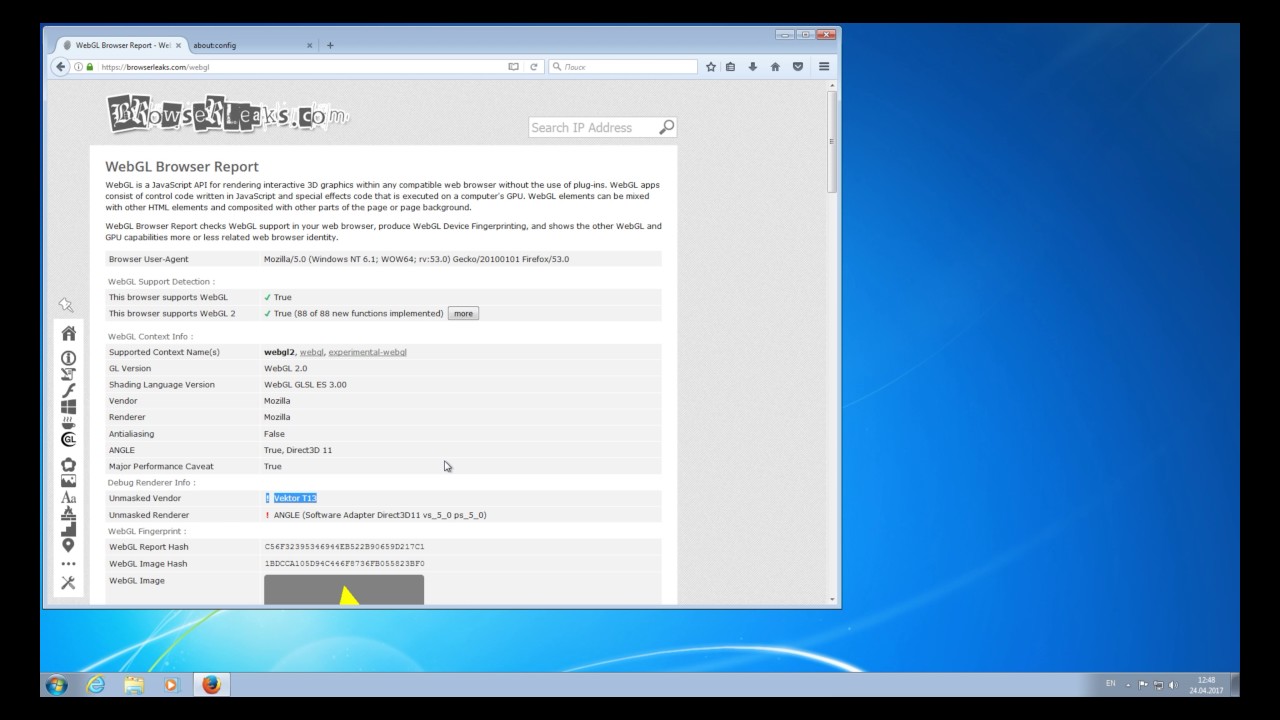Open Windows Explorer from the taskbar
The width and height of the screenshot is (1280, 720).
[x=134, y=685]
